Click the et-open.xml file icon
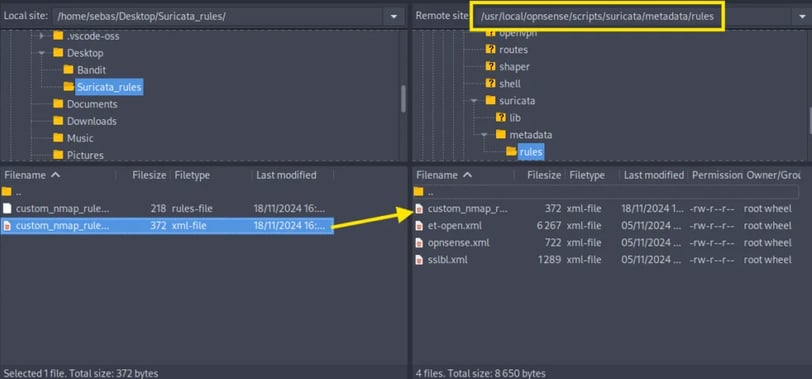 point(419,226)
